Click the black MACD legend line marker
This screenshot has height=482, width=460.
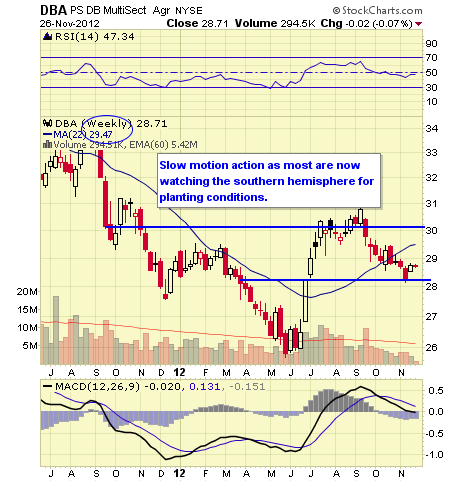[x=48, y=387]
